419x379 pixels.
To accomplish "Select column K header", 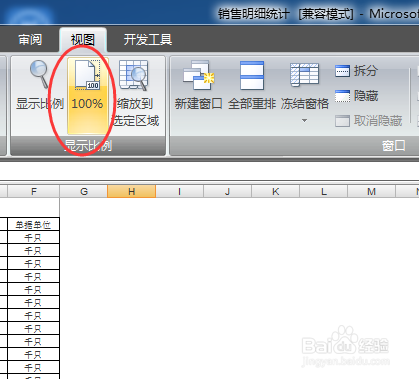I will pyautogui.click(x=276, y=192).
